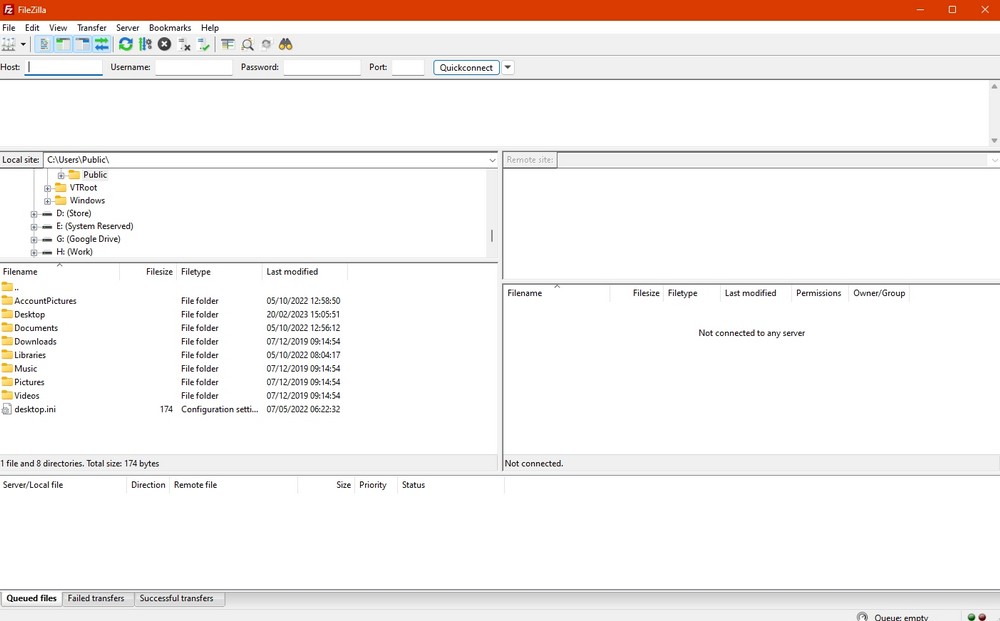Click the Port input field
The height and width of the screenshot is (621, 1000).
pos(408,67)
